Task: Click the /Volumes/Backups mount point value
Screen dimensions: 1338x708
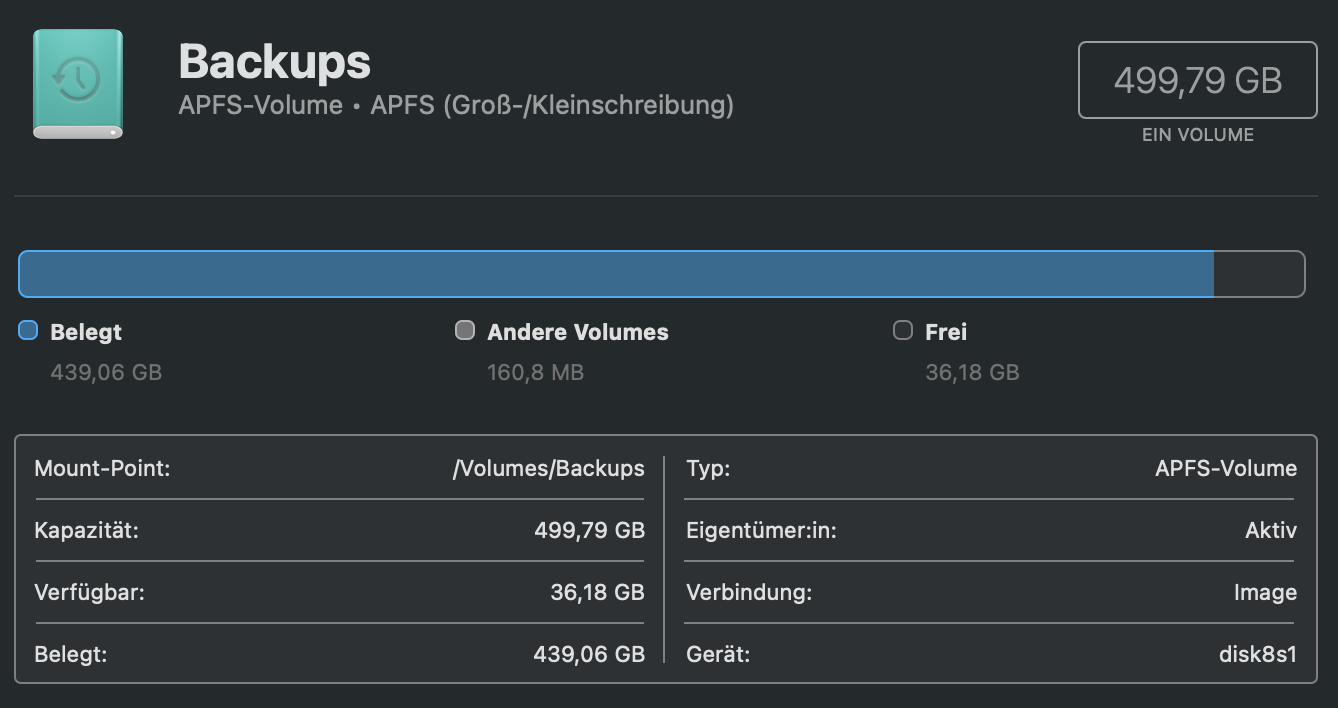Action: 548,468
